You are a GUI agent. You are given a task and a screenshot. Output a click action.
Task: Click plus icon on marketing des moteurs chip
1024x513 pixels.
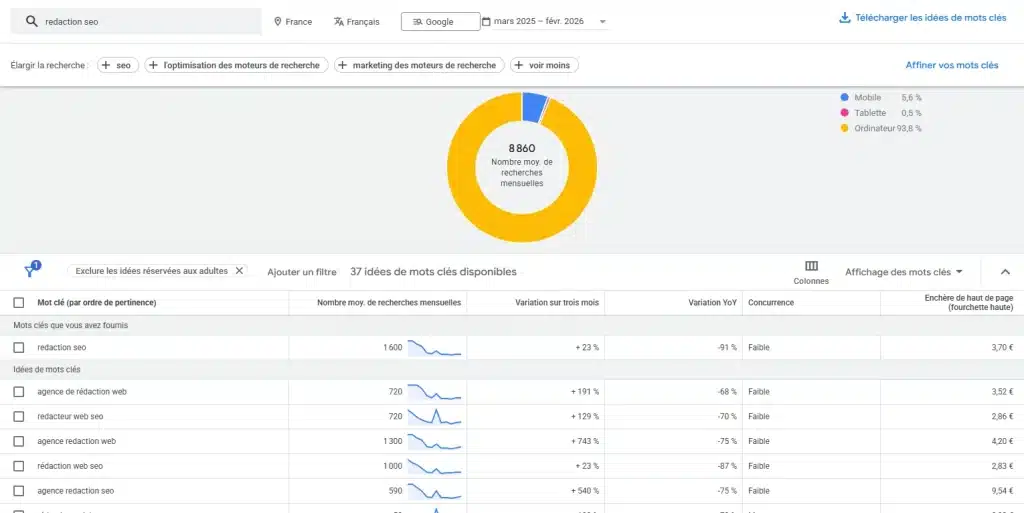click(x=342, y=65)
